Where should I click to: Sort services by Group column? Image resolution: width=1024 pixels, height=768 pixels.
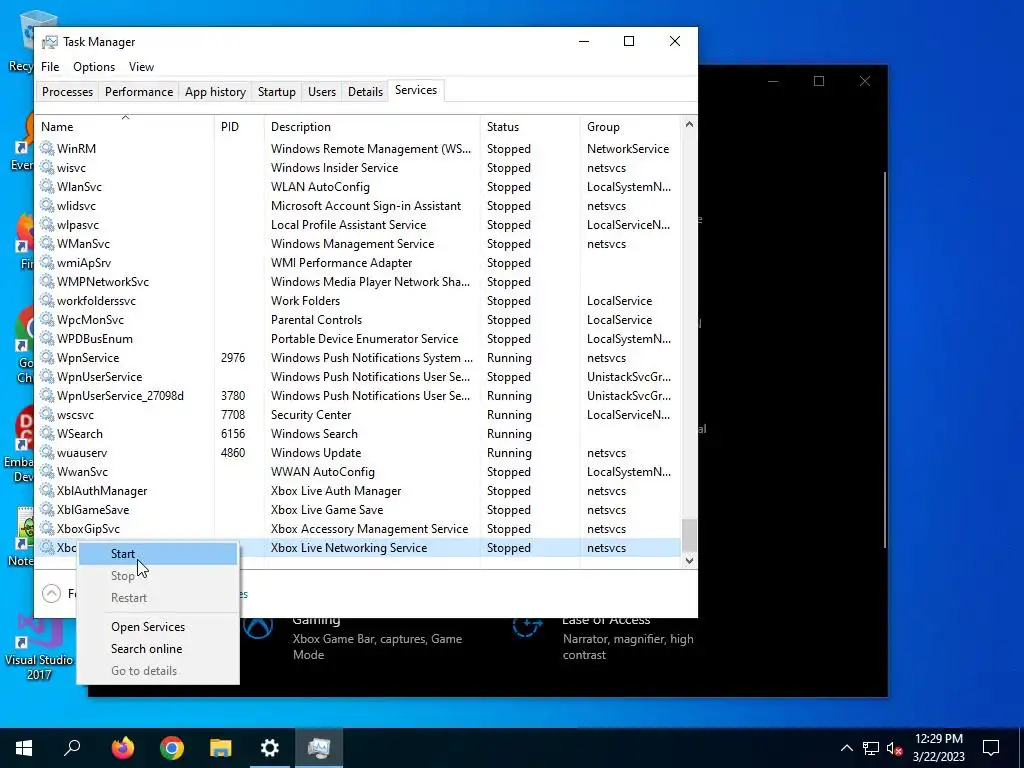630,127
